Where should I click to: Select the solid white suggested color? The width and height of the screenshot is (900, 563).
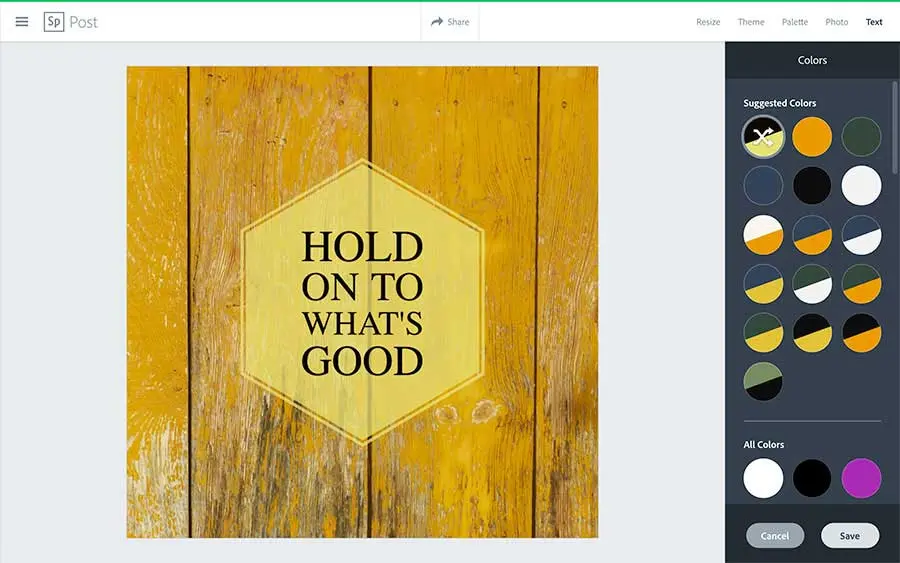click(x=861, y=185)
